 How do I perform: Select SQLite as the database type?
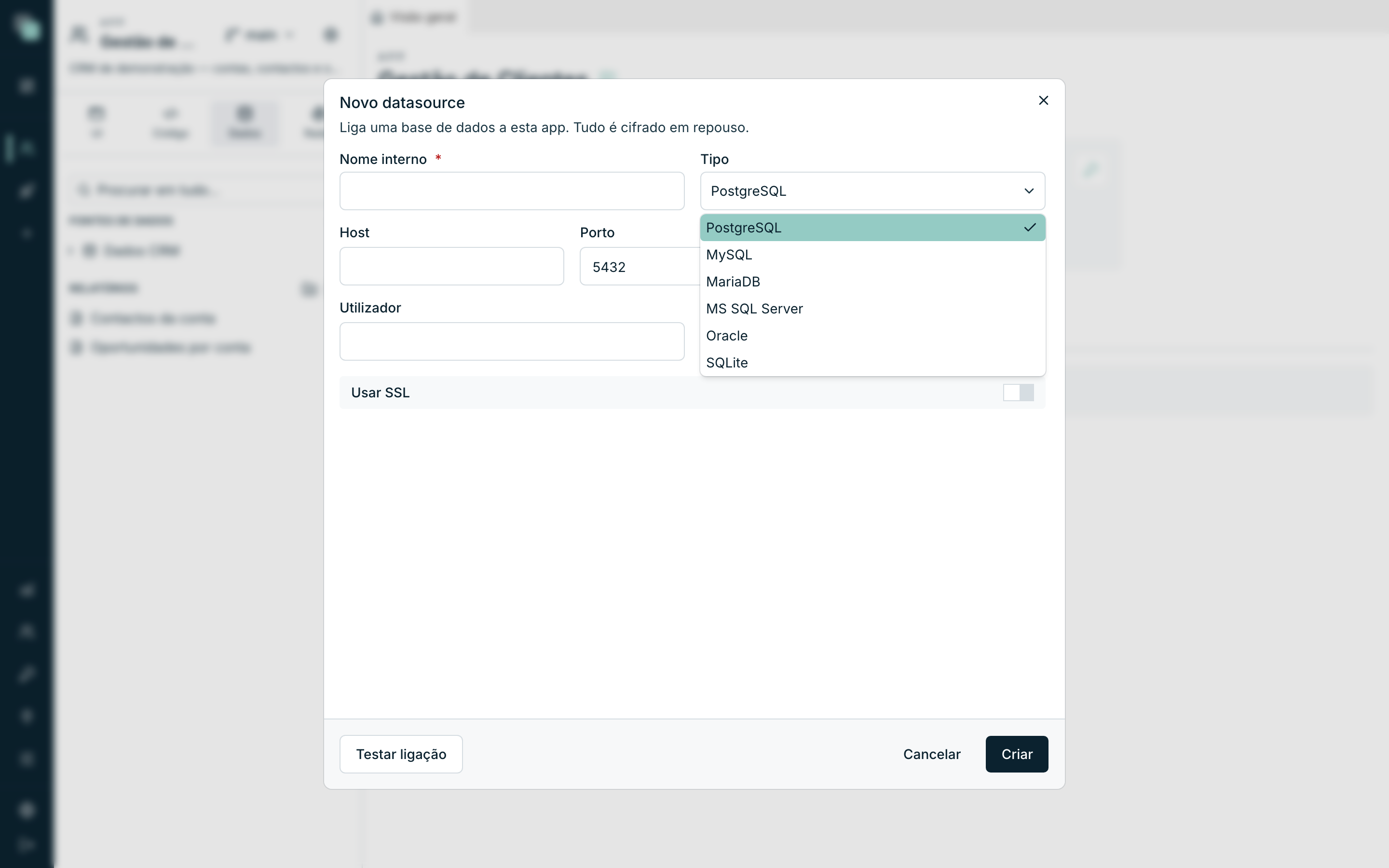(872, 363)
